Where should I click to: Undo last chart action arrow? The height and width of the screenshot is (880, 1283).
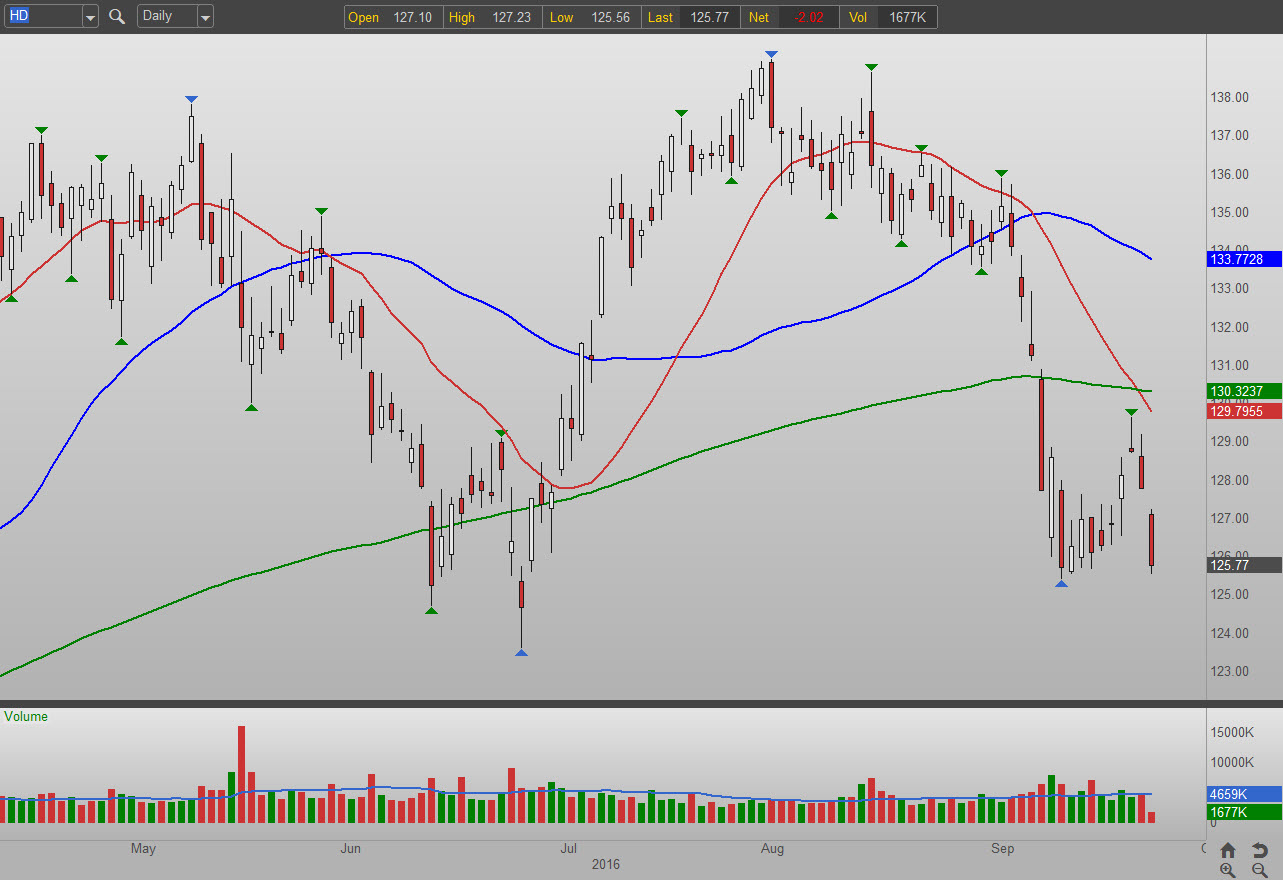point(1260,850)
